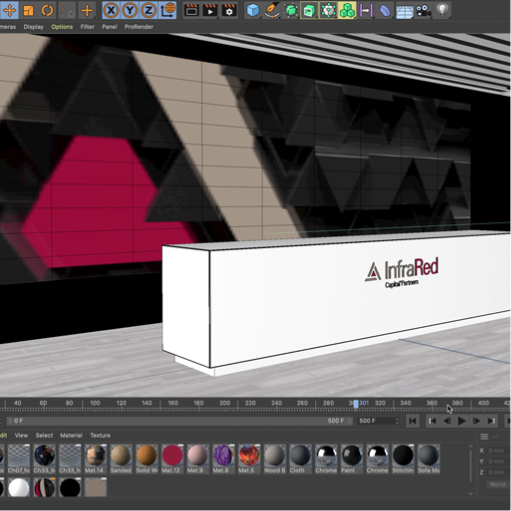The width and height of the screenshot is (511, 511).
Task: Open Render Settings clapperboard gear icon
Action: (229, 10)
